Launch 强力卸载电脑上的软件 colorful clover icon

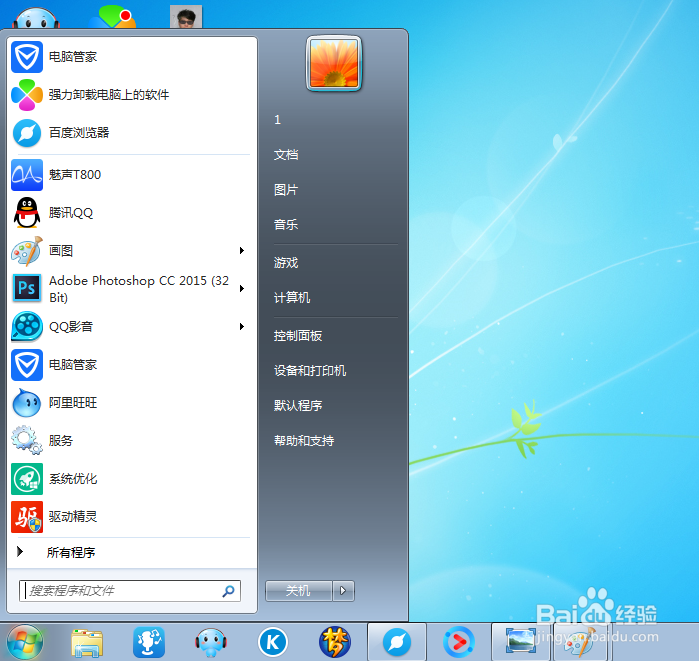27,94
